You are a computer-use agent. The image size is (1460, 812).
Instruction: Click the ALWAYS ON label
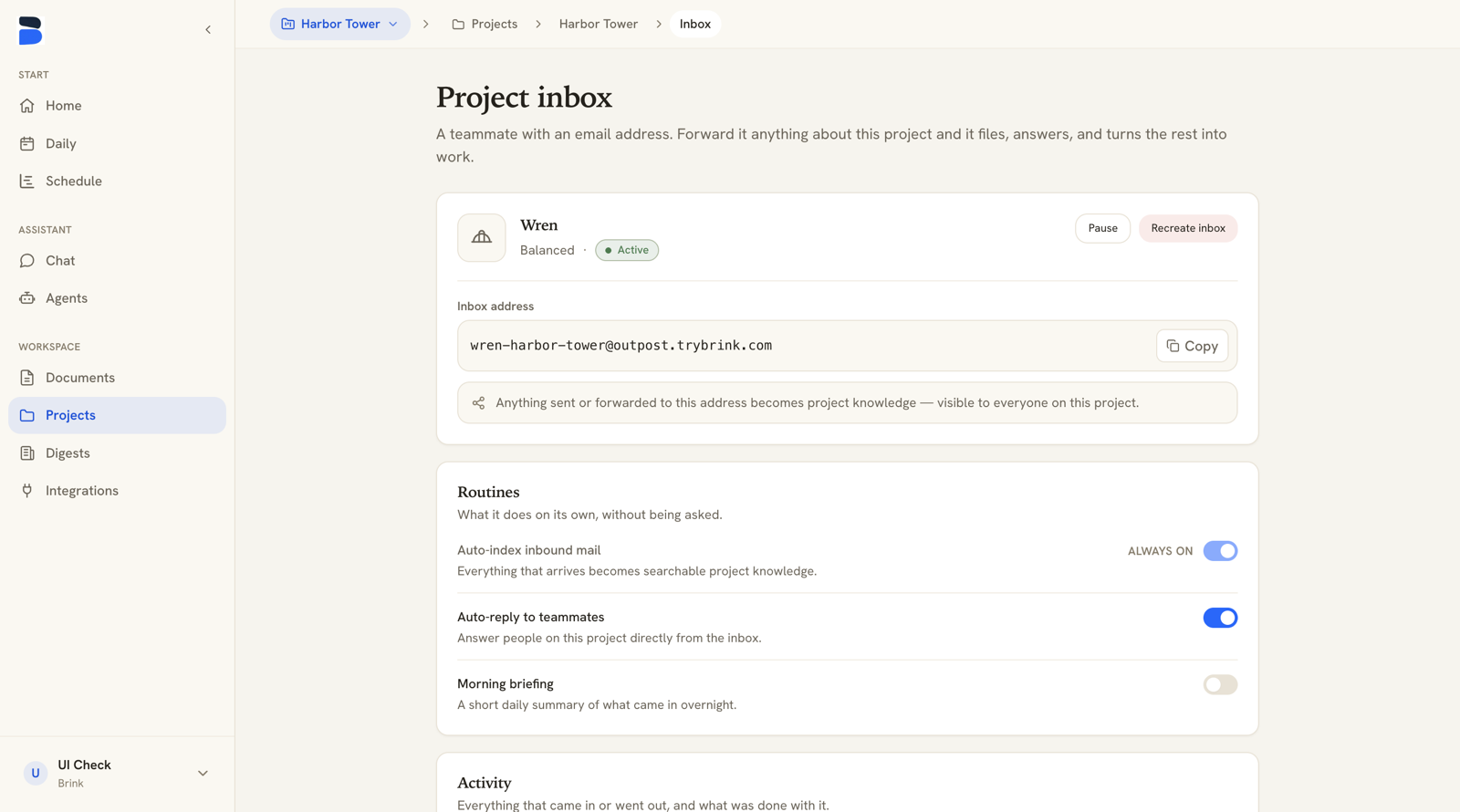click(1160, 551)
